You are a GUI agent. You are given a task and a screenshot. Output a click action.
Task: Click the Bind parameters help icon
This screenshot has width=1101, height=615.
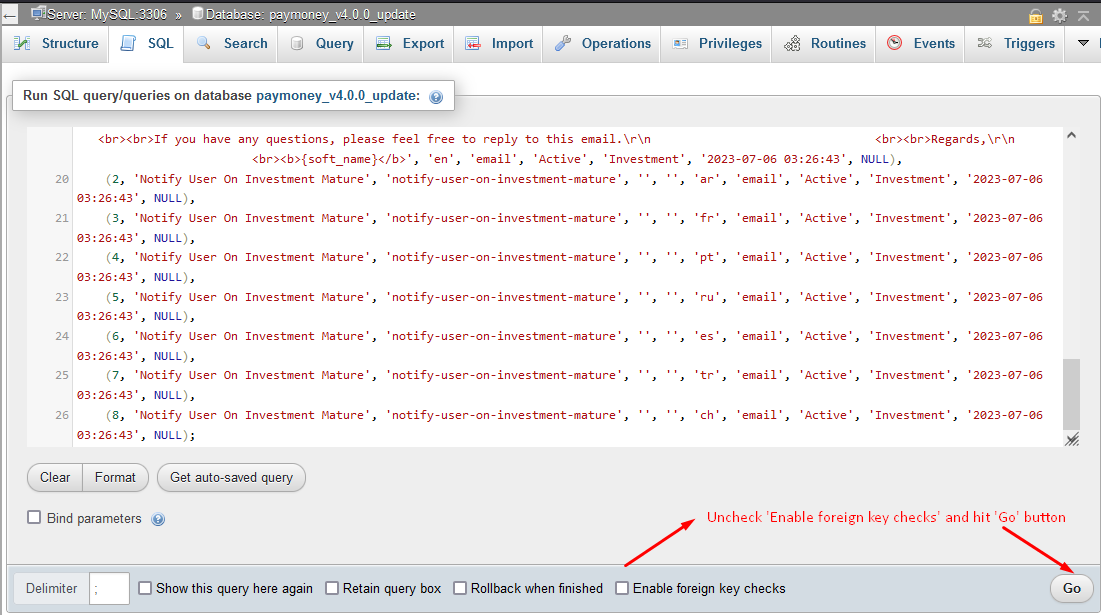158,519
